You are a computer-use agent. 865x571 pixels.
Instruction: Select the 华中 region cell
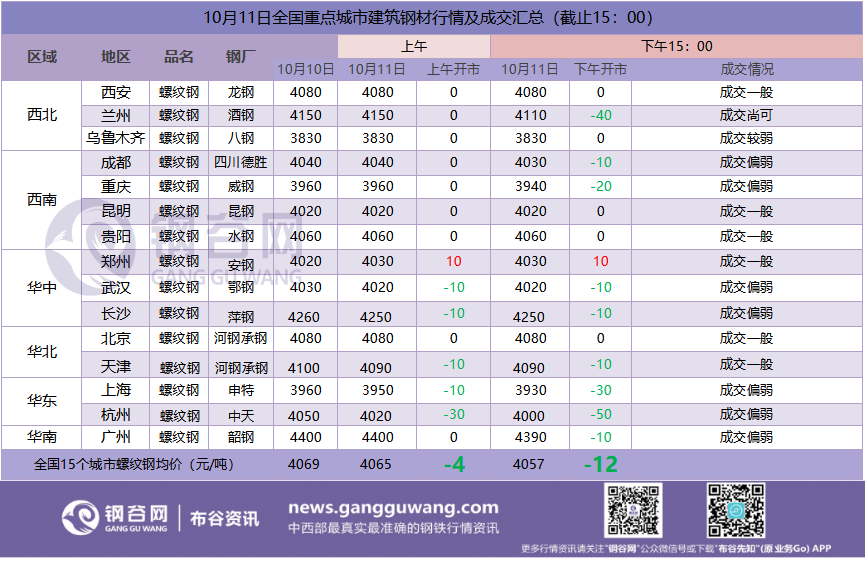click(x=42, y=287)
